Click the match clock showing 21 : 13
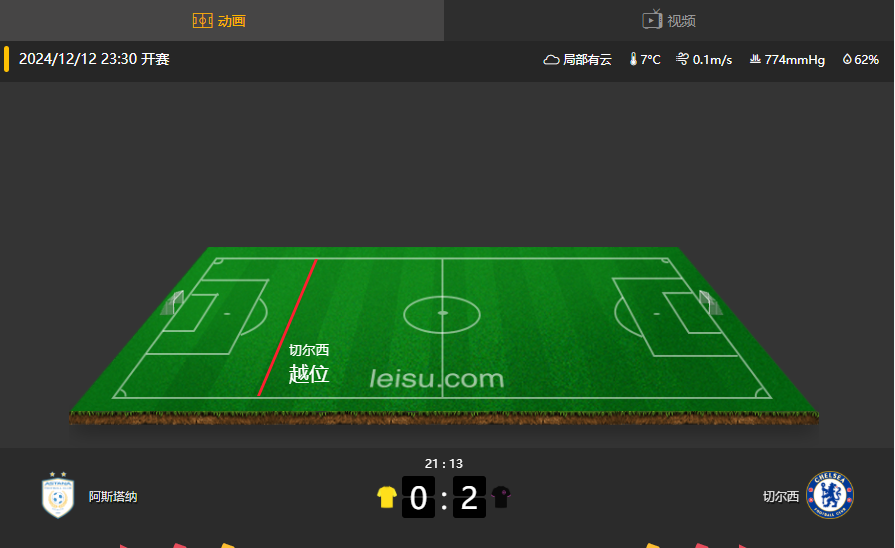The height and width of the screenshot is (548, 895). pos(444,464)
